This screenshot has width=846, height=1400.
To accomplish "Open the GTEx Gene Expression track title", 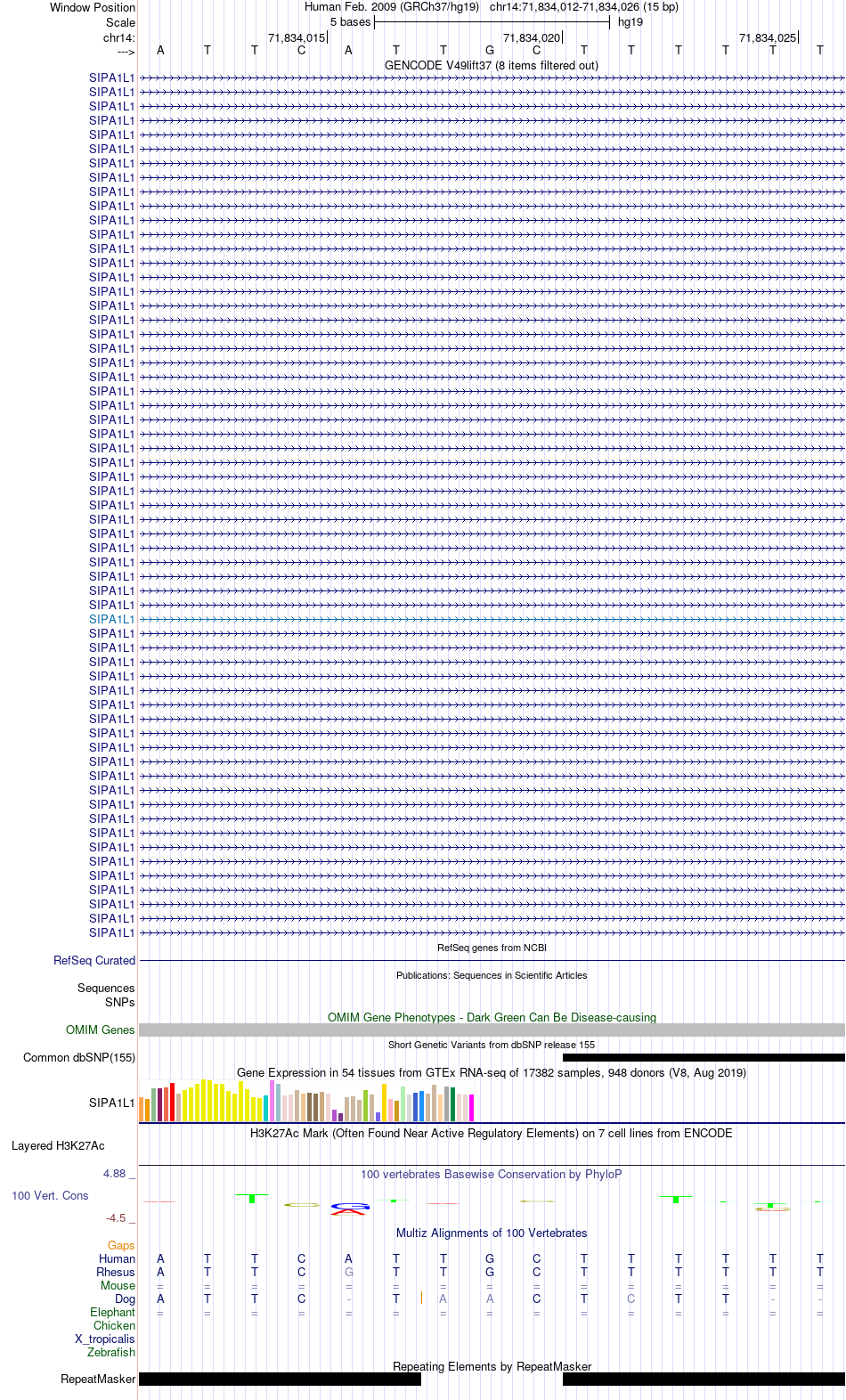I will click(492, 1072).
